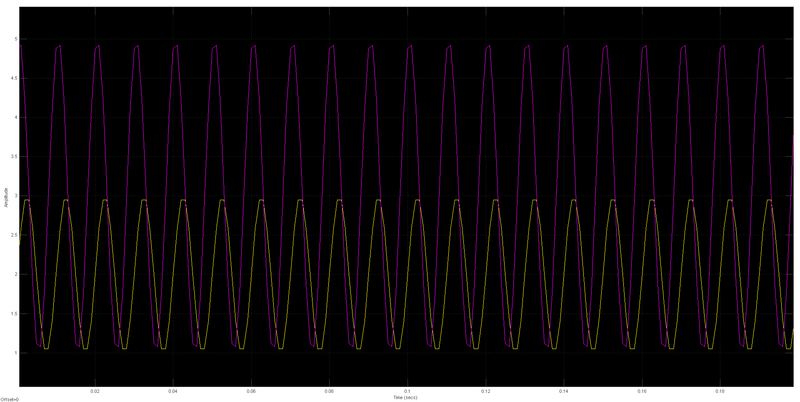The image size is (800, 402).
Task: Click the amplitude tick label 5
Action: [16, 39]
